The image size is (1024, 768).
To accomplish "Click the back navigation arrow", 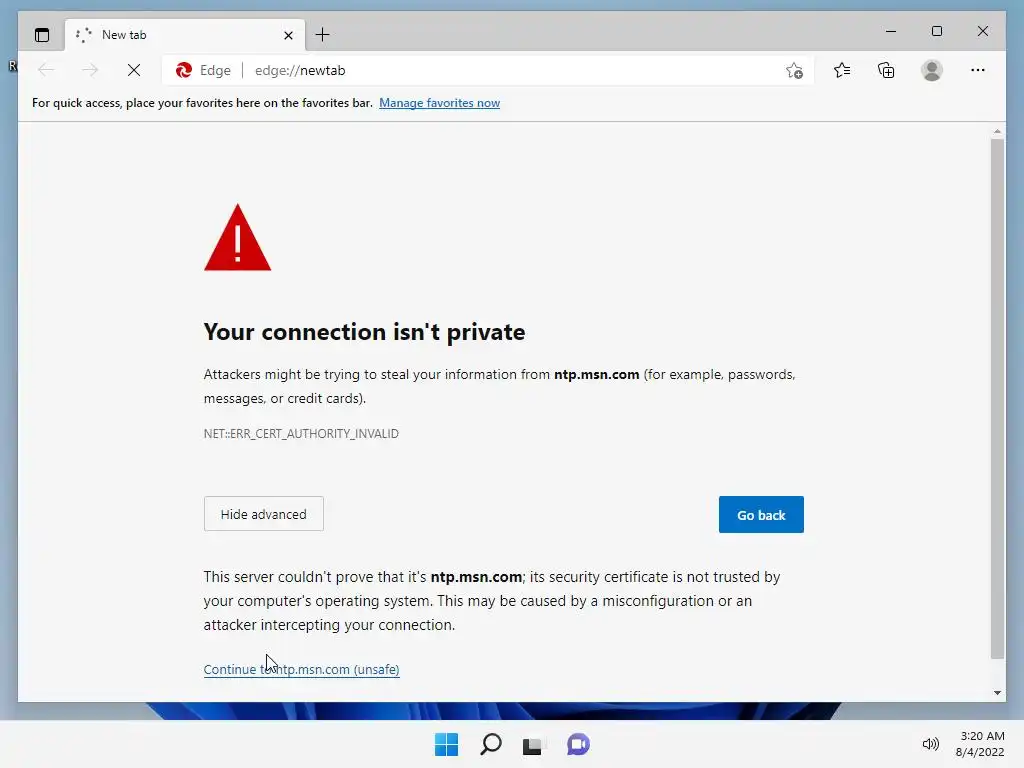I will (x=46, y=71).
